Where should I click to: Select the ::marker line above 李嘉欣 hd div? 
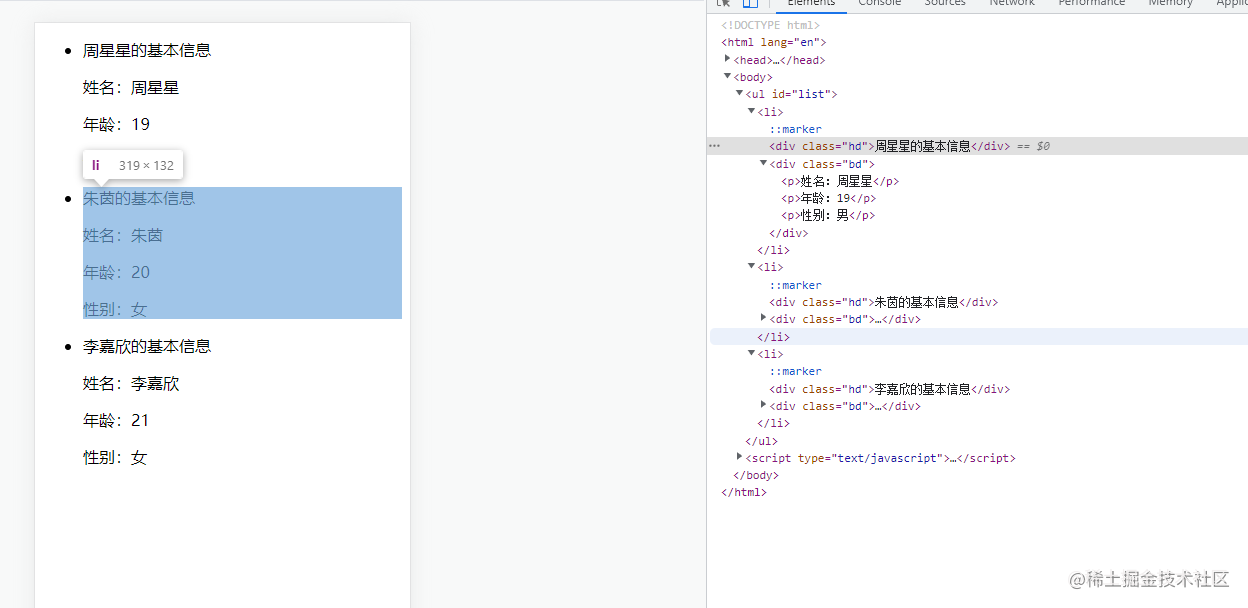click(x=795, y=371)
